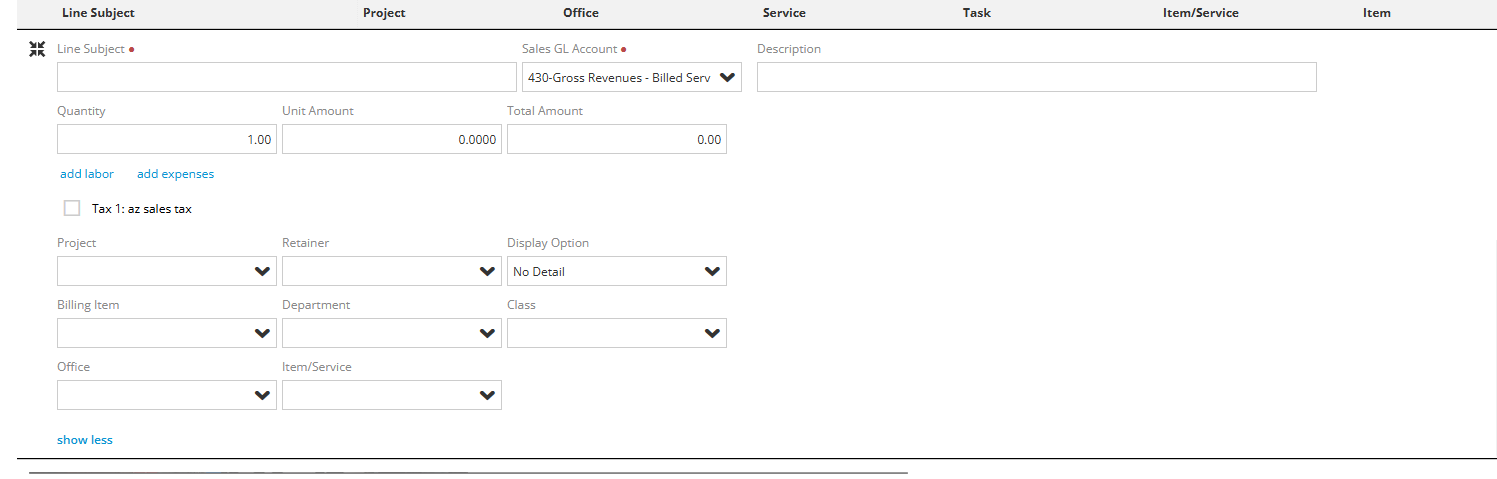The height and width of the screenshot is (479, 1497).
Task: Open the Class dropdown
Action: pyautogui.click(x=617, y=333)
